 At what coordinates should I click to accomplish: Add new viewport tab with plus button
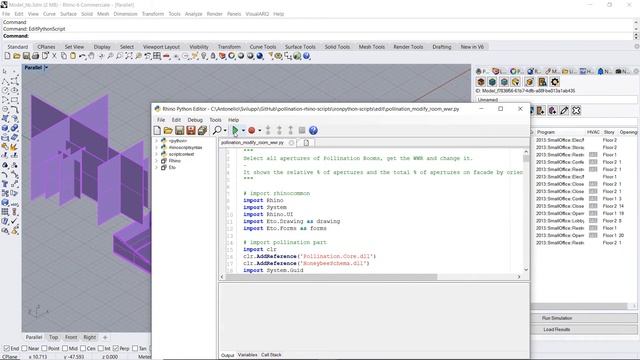pos(105,337)
